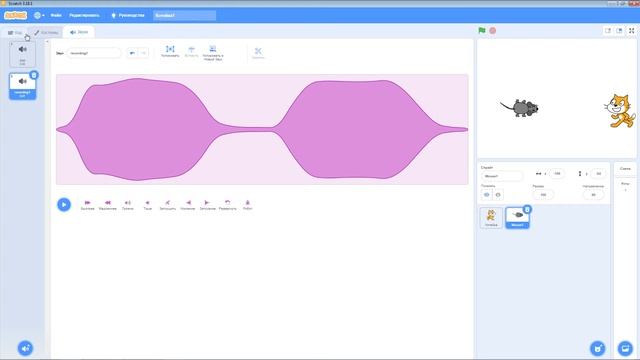
Task: Switch to small stage layout
Action: tap(608, 31)
